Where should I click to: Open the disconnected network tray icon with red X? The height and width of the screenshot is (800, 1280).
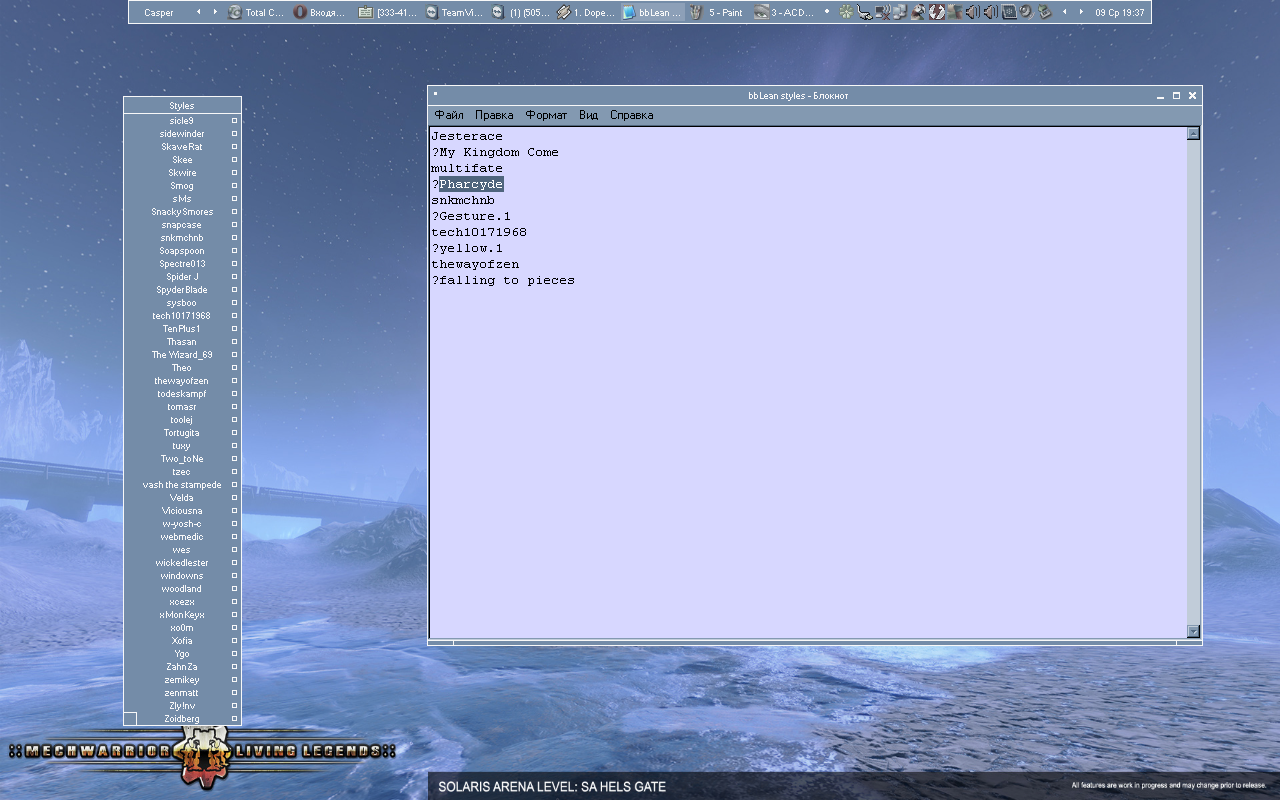(882, 12)
